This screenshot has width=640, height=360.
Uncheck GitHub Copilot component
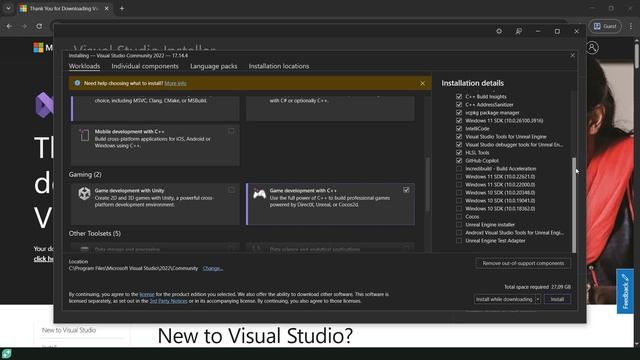[459, 160]
